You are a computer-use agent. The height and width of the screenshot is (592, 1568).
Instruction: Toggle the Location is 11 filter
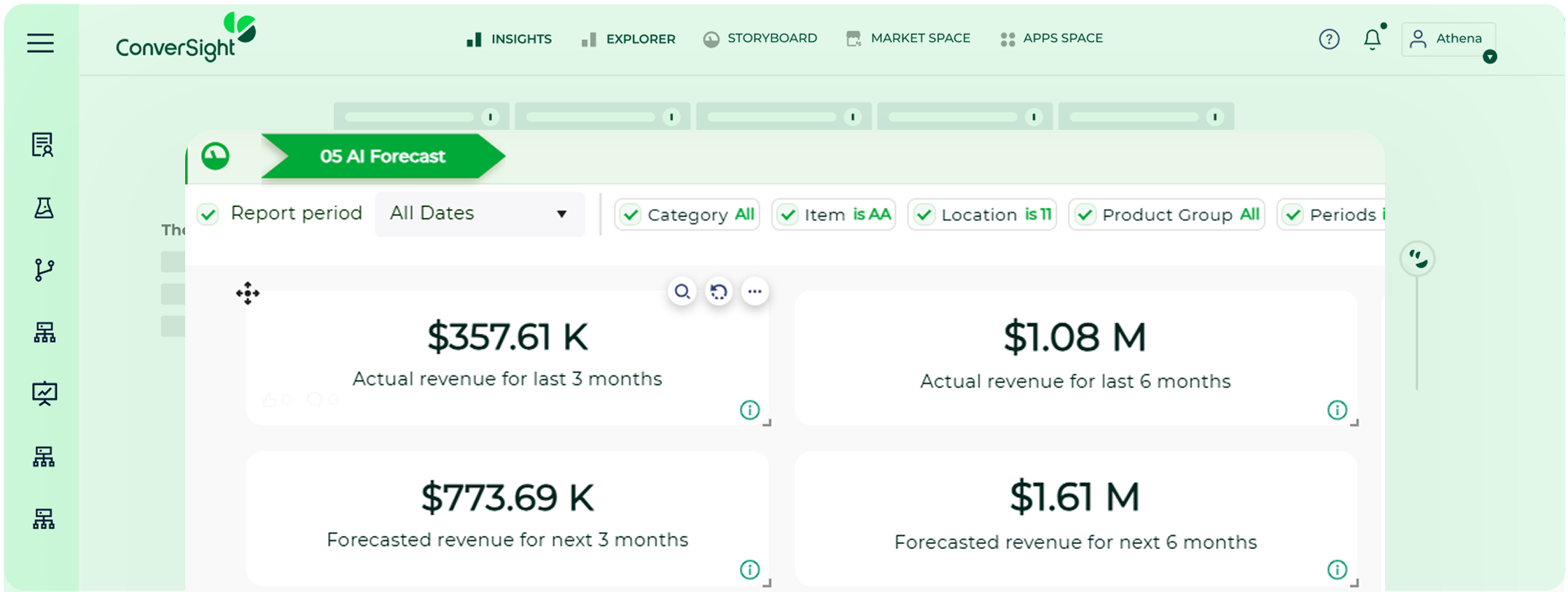pyautogui.click(x=982, y=214)
